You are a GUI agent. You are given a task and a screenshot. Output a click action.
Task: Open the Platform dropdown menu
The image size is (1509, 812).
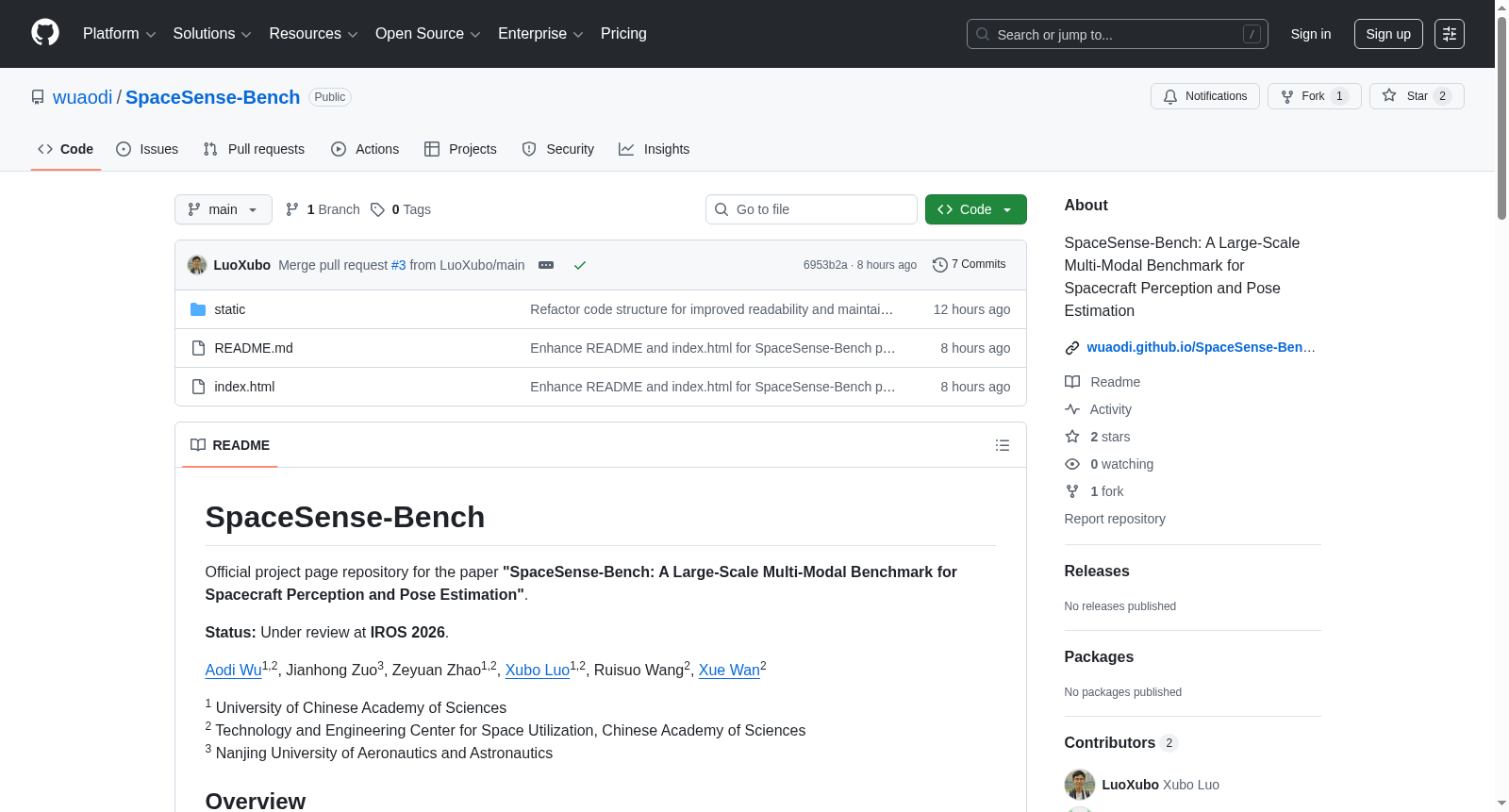[x=119, y=34]
